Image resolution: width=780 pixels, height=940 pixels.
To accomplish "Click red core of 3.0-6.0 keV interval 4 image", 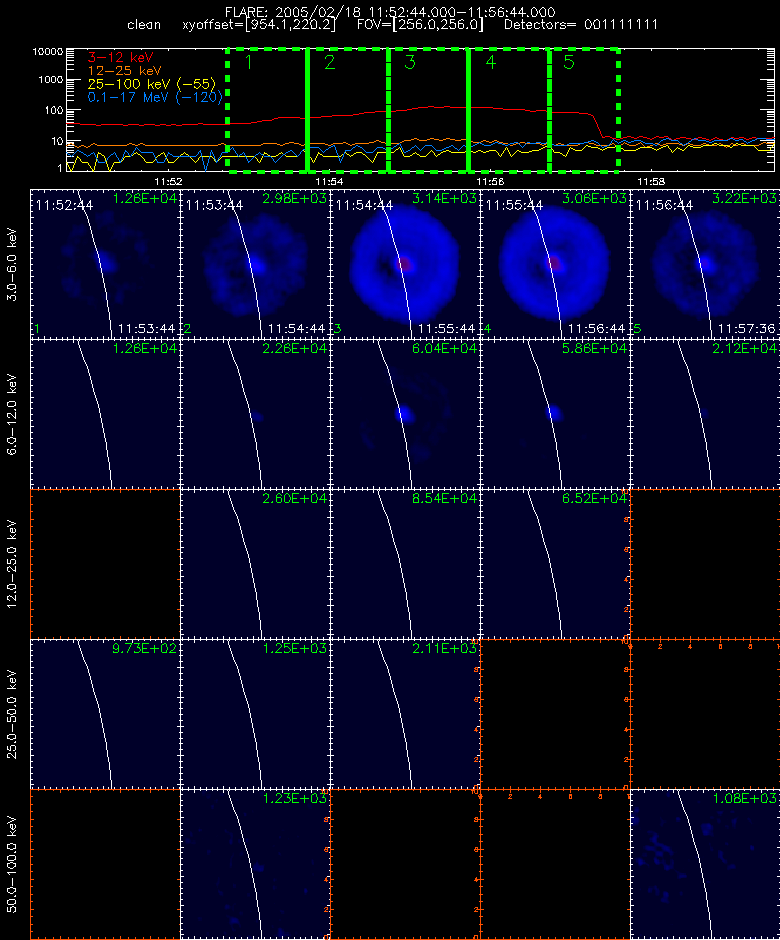I will coord(554,263).
